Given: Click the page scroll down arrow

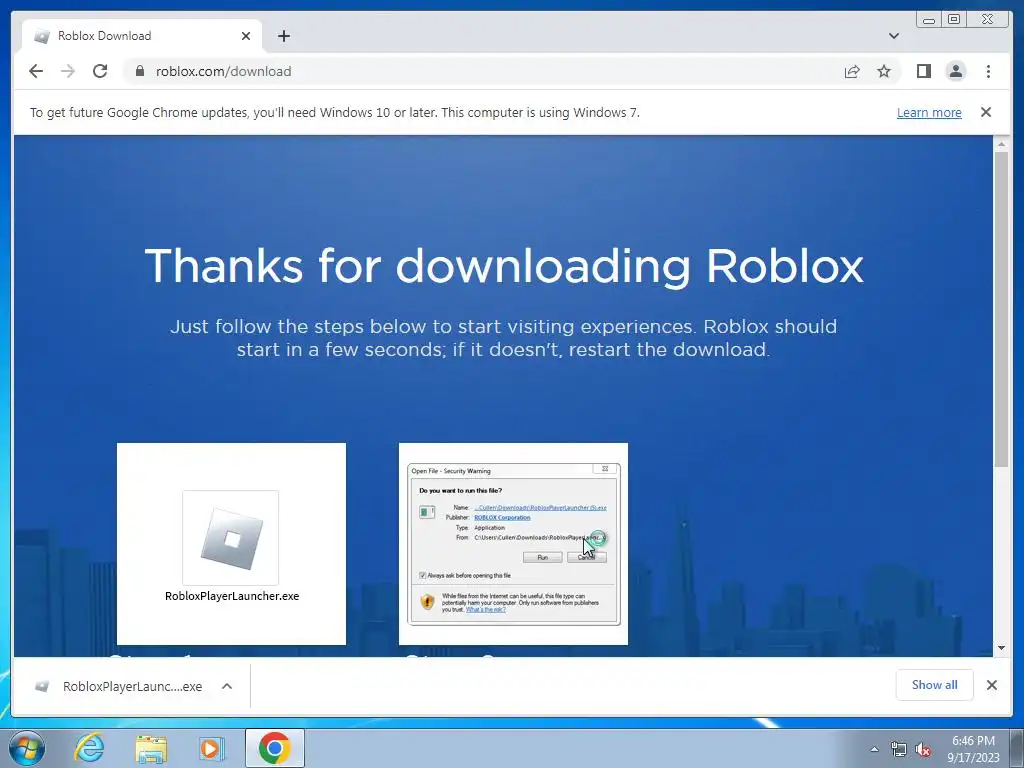Looking at the screenshot, I should pos(1001,648).
